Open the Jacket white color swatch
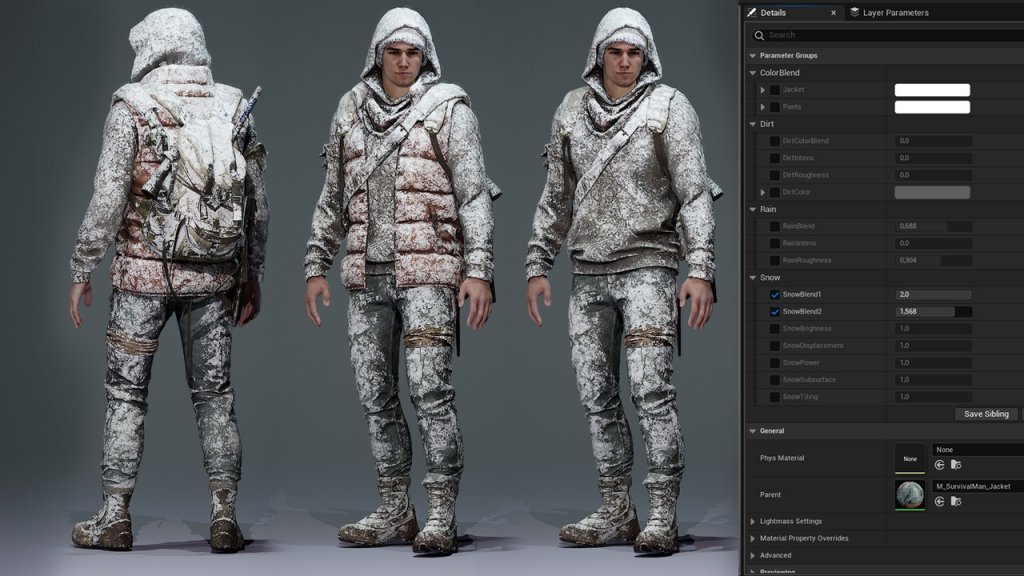This screenshot has width=1024, height=576. (x=932, y=90)
